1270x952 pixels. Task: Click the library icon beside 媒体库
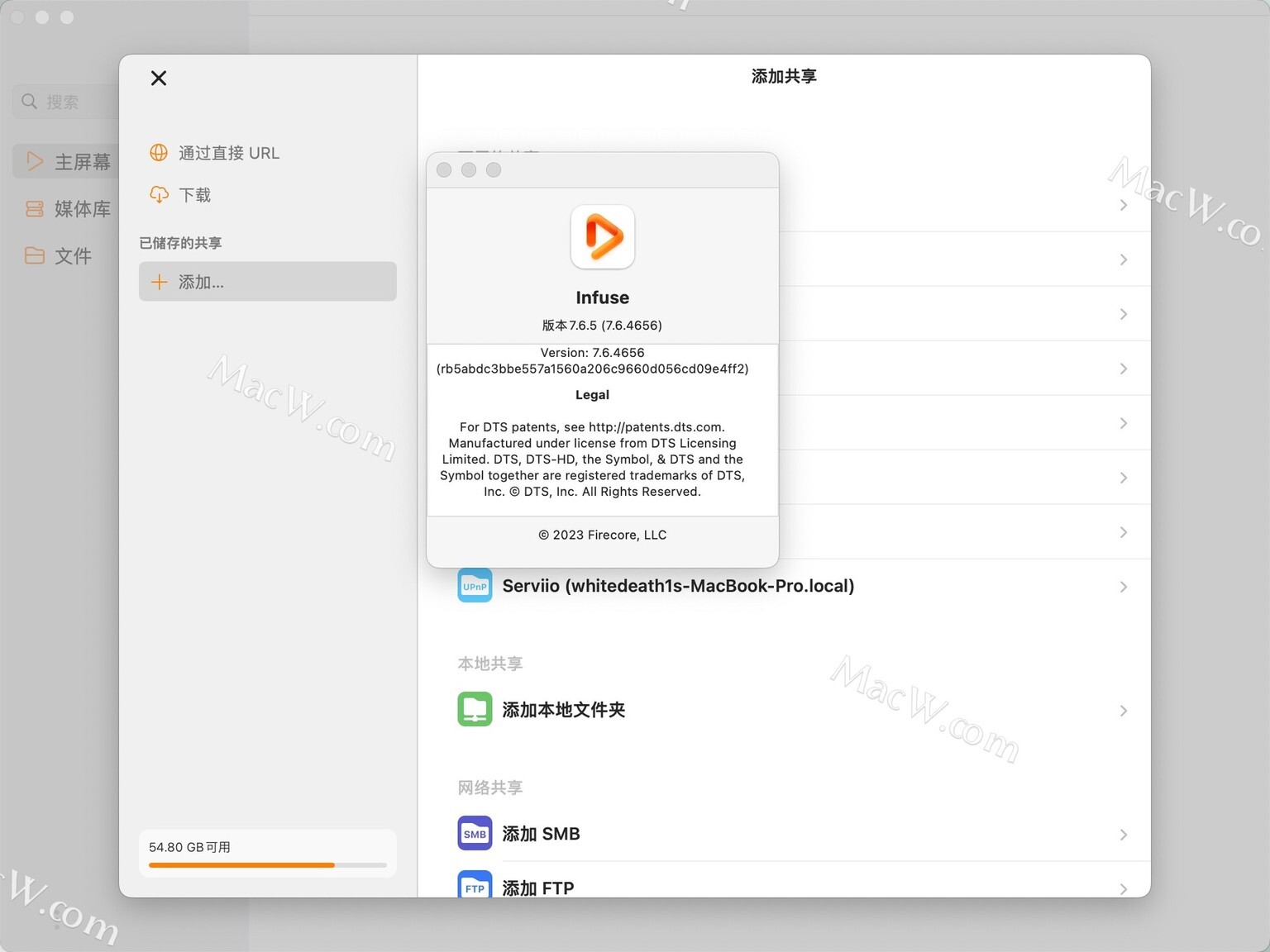[x=34, y=208]
